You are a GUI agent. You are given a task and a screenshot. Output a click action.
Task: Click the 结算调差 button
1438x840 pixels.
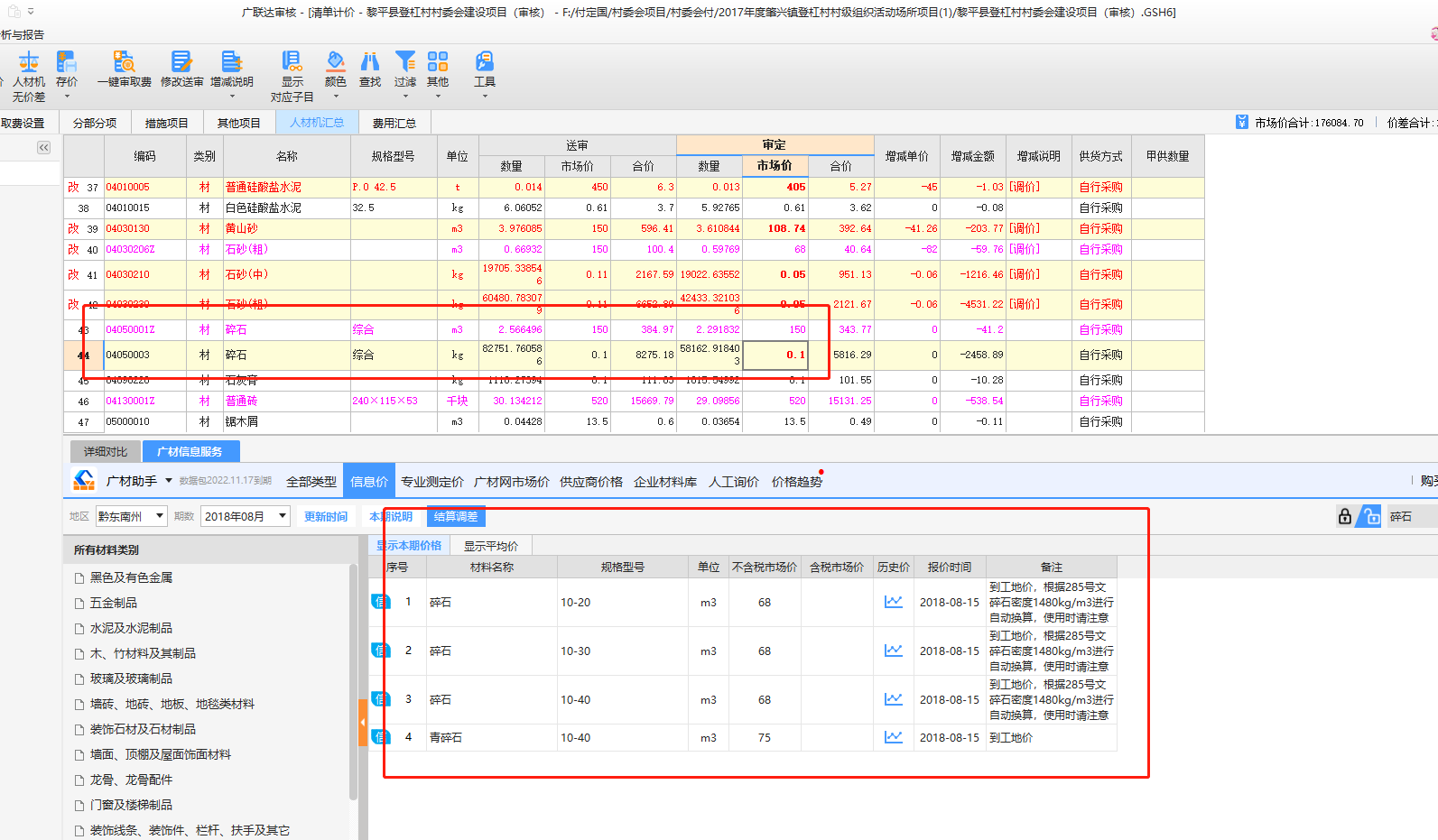point(456,517)
